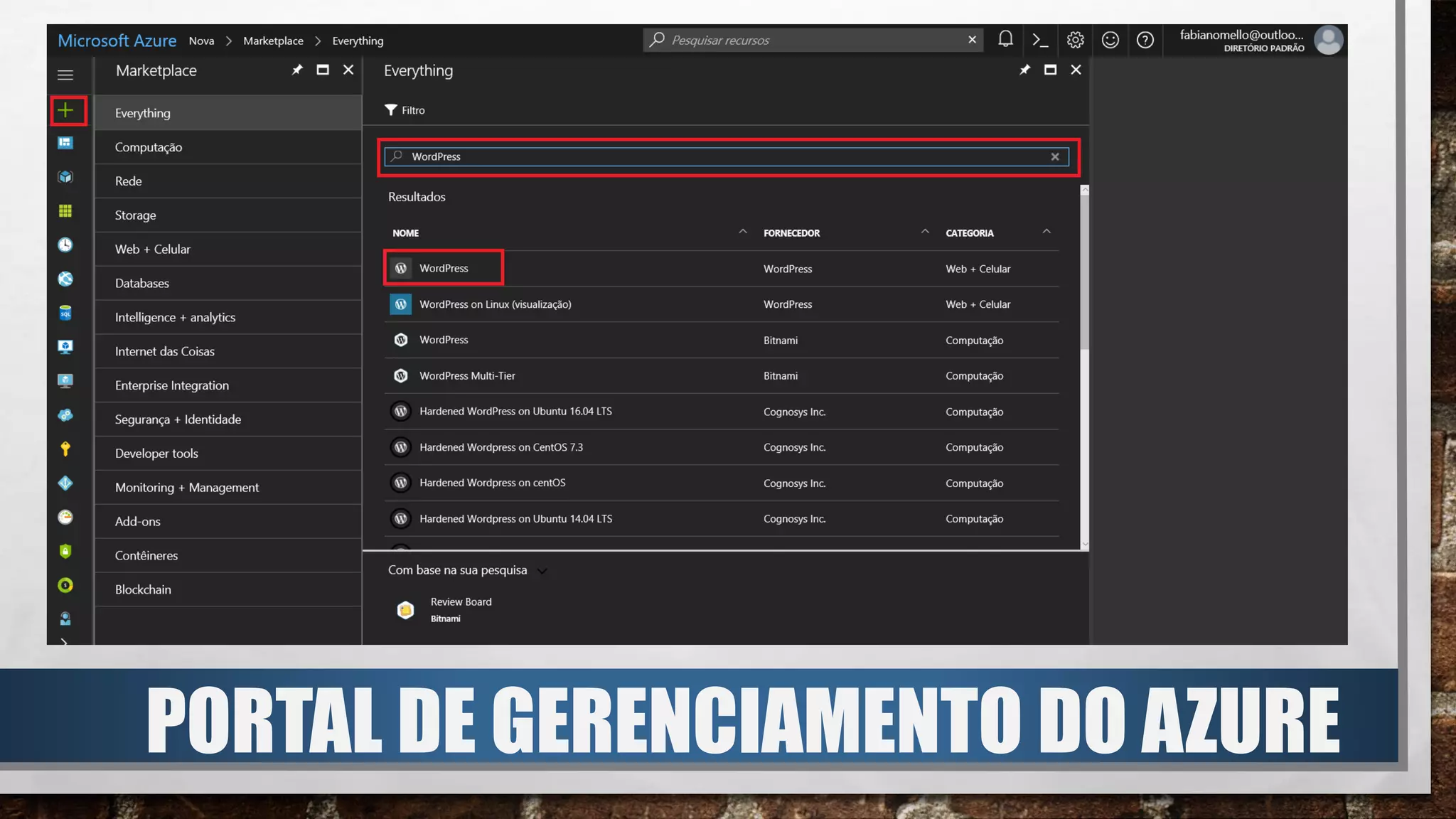Go to Nova breadcrumb

tap(201, 41)
